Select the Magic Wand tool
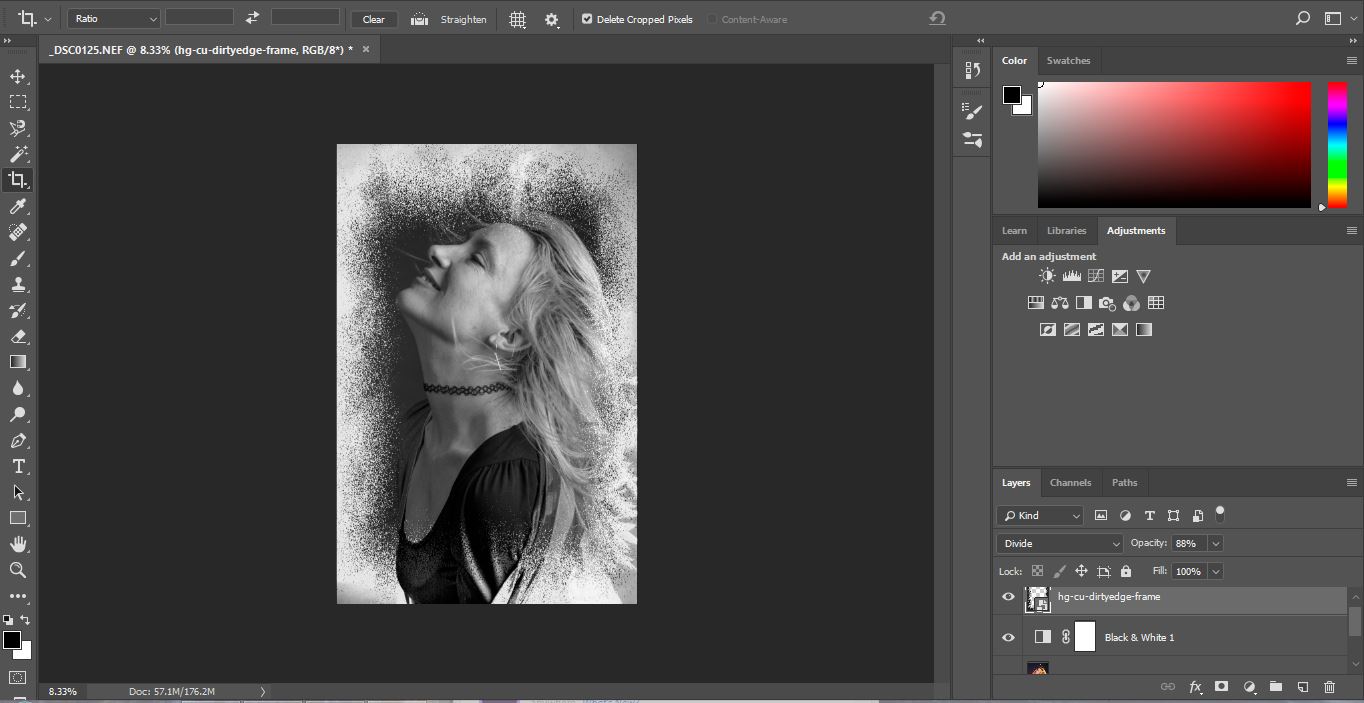The height and width of the screenshot is (703, 1364). click(18, 154)
